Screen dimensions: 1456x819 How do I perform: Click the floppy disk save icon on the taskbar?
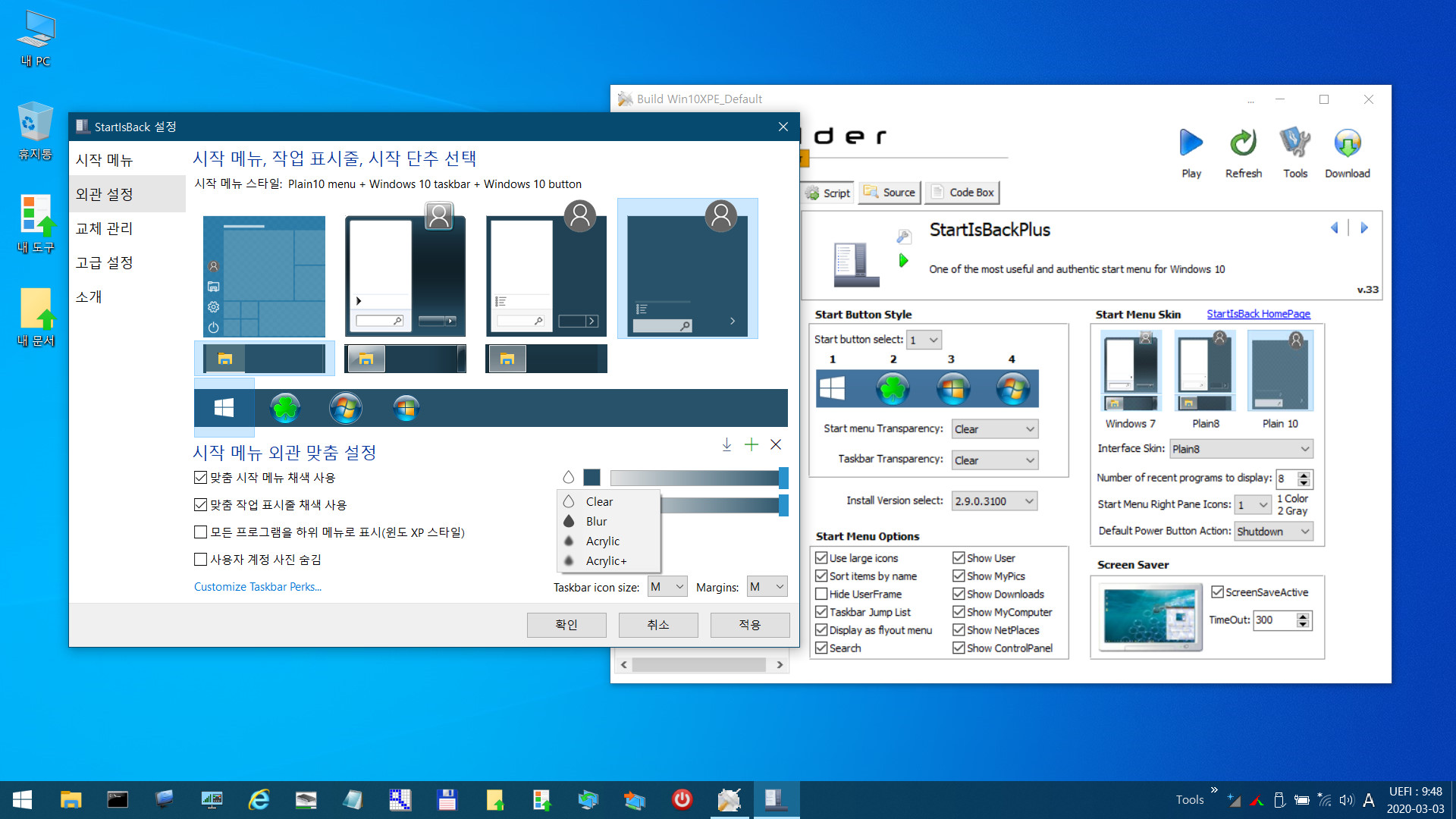coord(447,799)
